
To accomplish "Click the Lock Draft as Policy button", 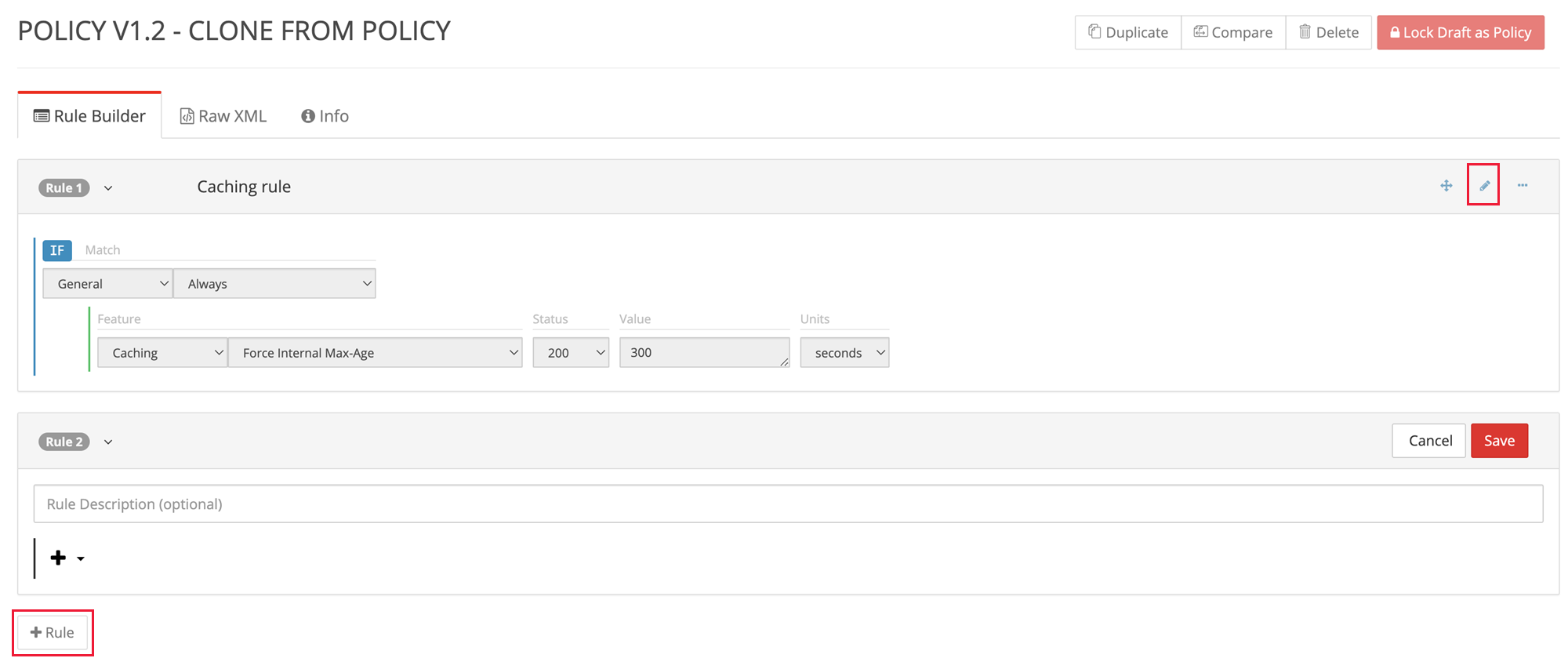I will [1461, 32].
